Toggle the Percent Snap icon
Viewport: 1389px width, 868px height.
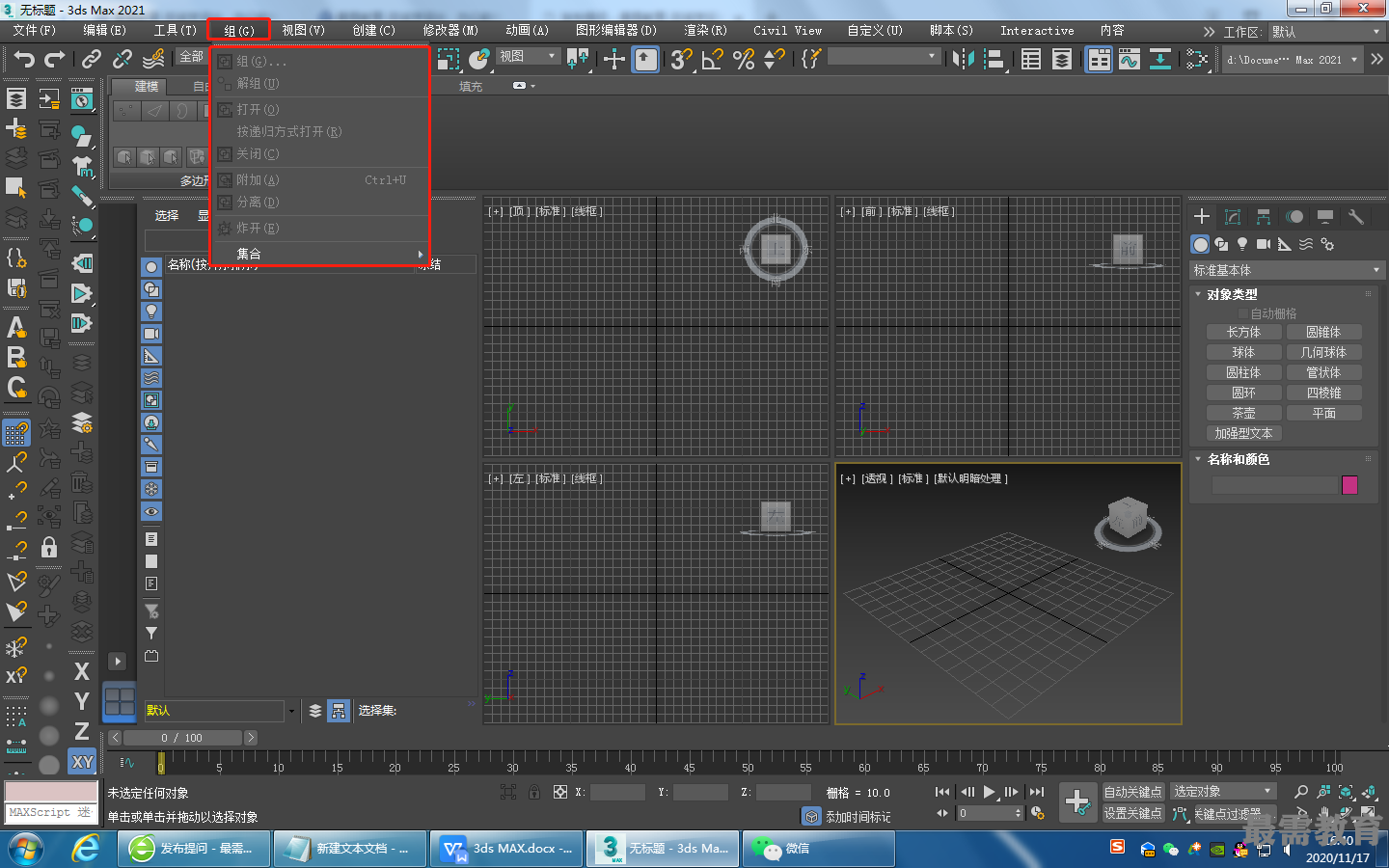point(744,60)
